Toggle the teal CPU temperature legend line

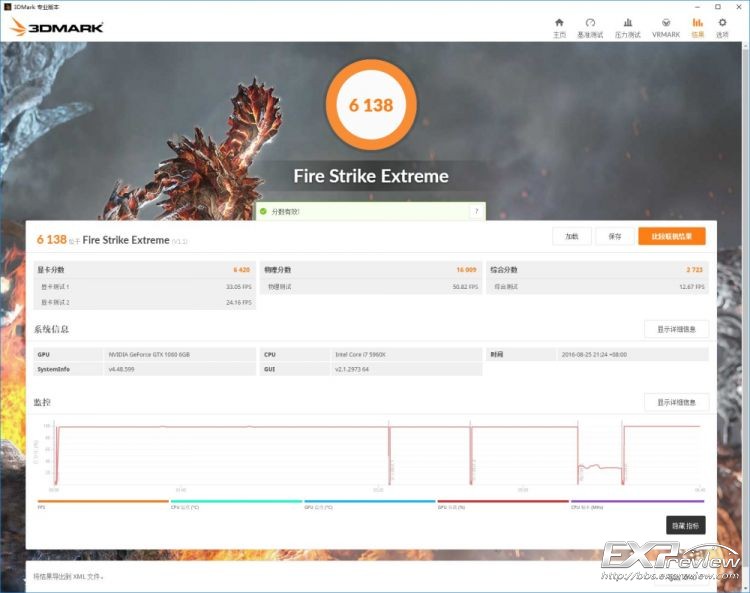pos(236,502)
